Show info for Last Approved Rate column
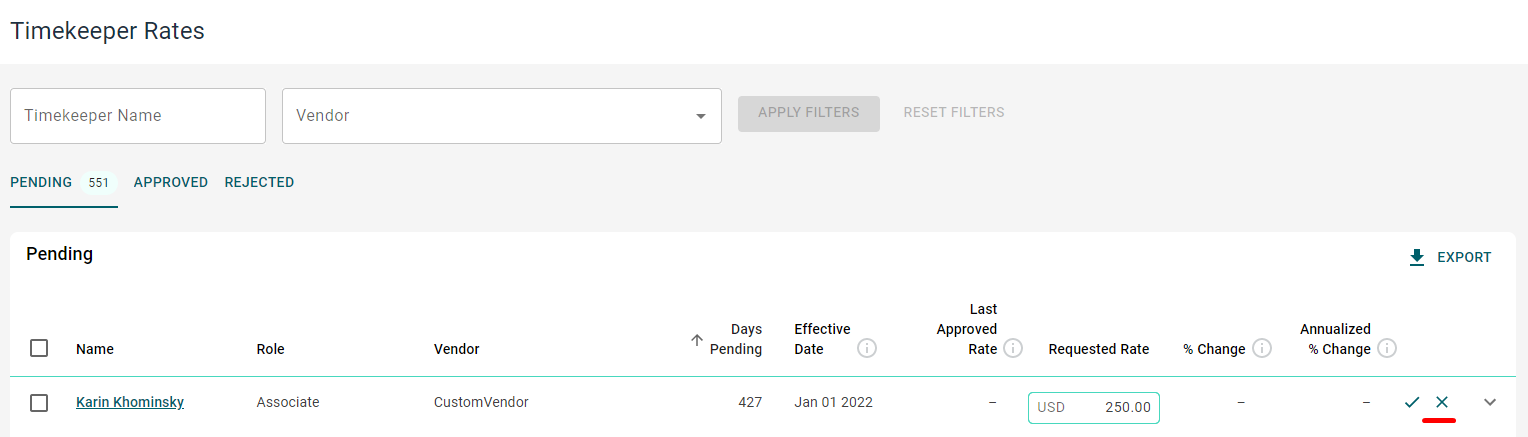1528x437 pixels. coord(1013,348)
